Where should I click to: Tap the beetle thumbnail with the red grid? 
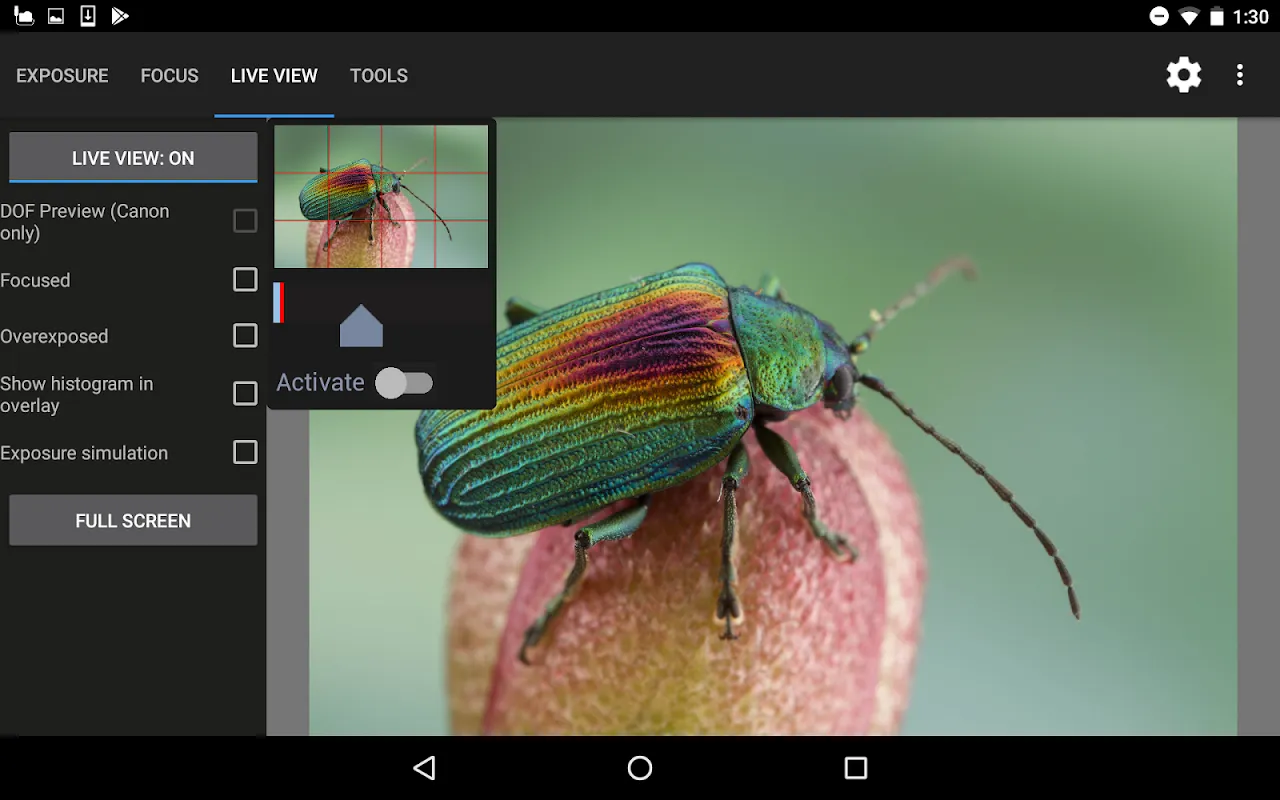[381, 196]
